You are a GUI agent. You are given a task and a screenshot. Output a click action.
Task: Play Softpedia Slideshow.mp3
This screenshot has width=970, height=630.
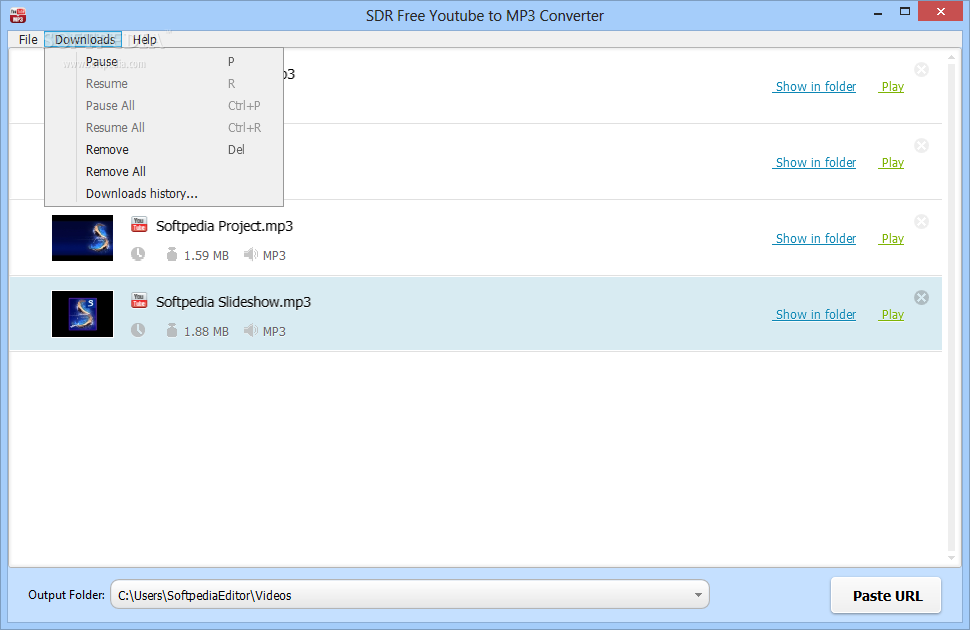[892, 315]
